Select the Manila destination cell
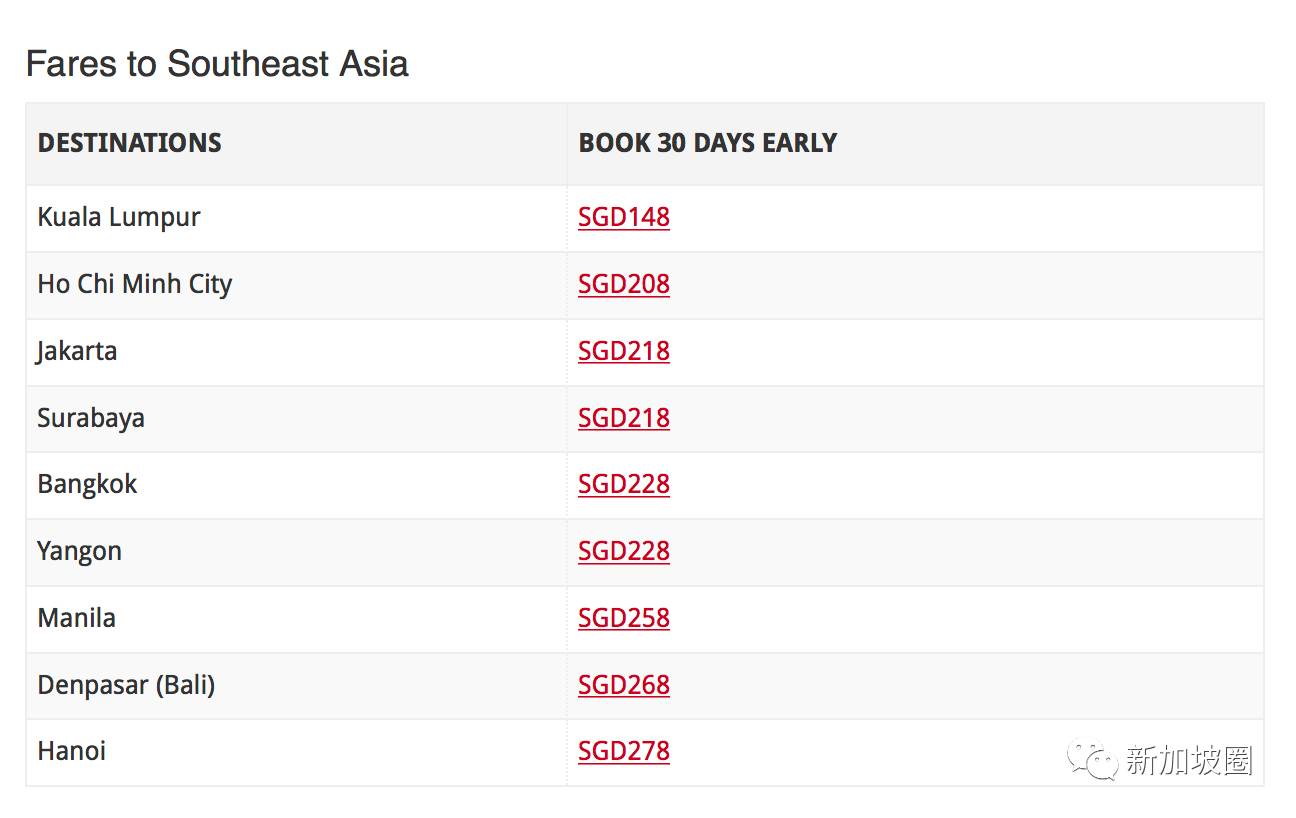1296x818 pixels. (77, 618)
